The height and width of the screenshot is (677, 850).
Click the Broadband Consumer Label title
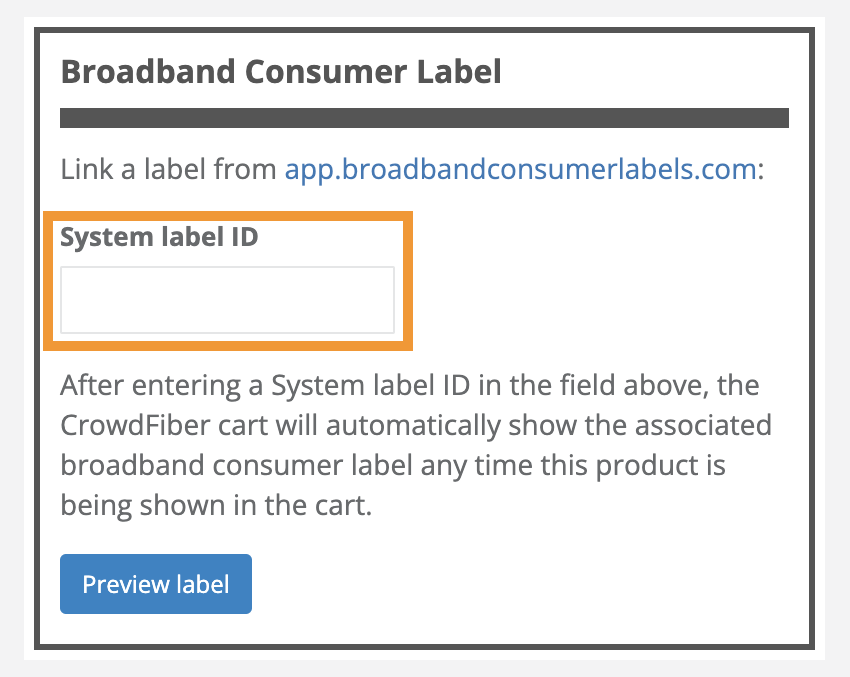281,72
